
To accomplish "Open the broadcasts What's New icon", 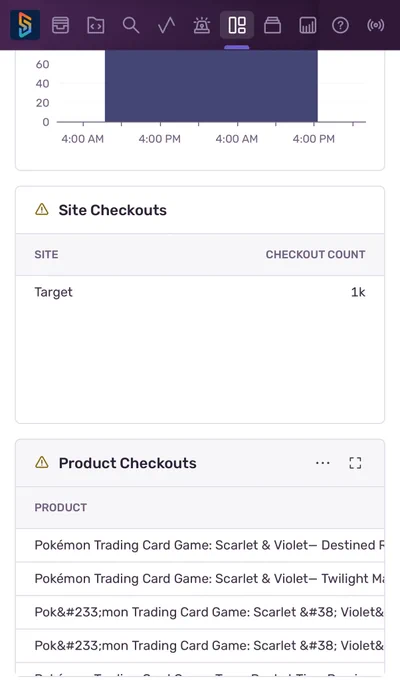I will click(375, 25).
